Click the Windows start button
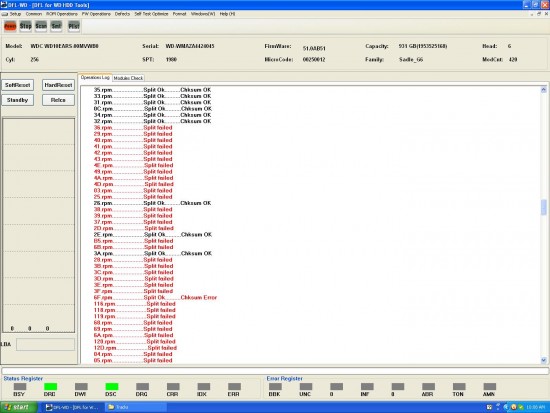550x413 pixels. pyautogui.click(x=18, y=407)
